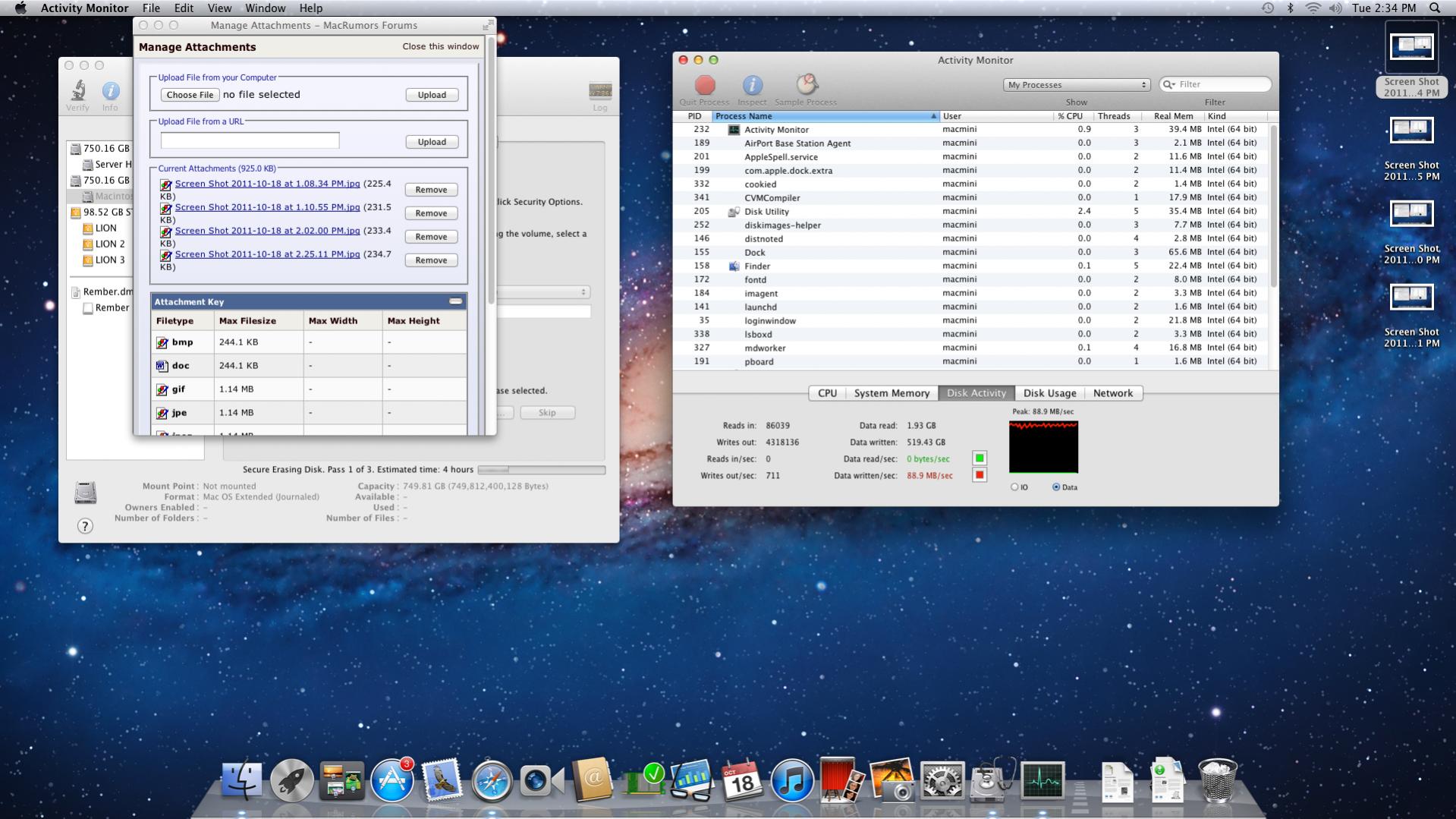Open the Trash in the Dock
Viewport: 1456px width, 819px height.
point(1217,780)
